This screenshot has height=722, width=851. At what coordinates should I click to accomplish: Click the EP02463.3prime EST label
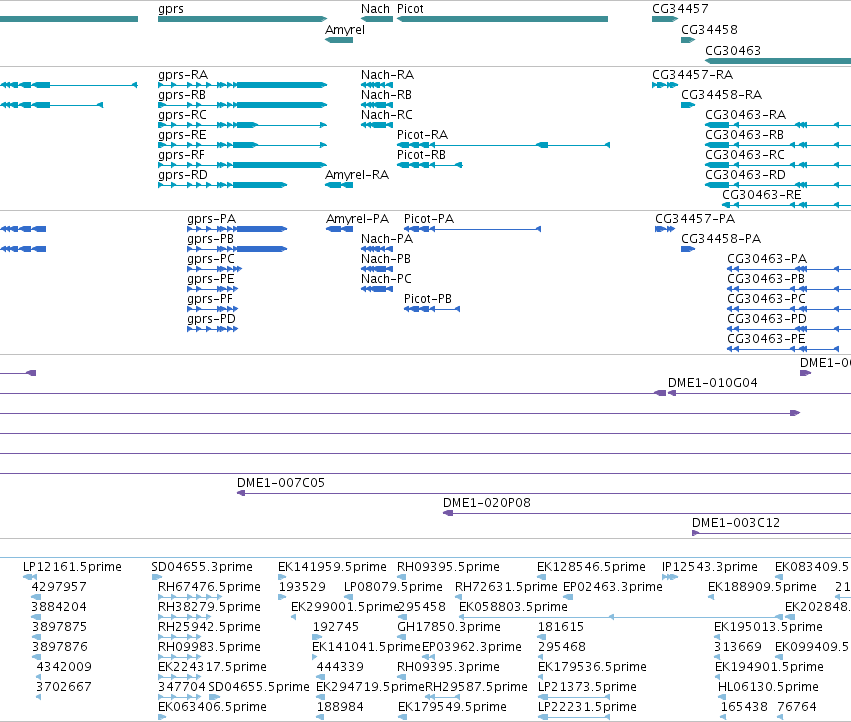[x=613, y=587]
